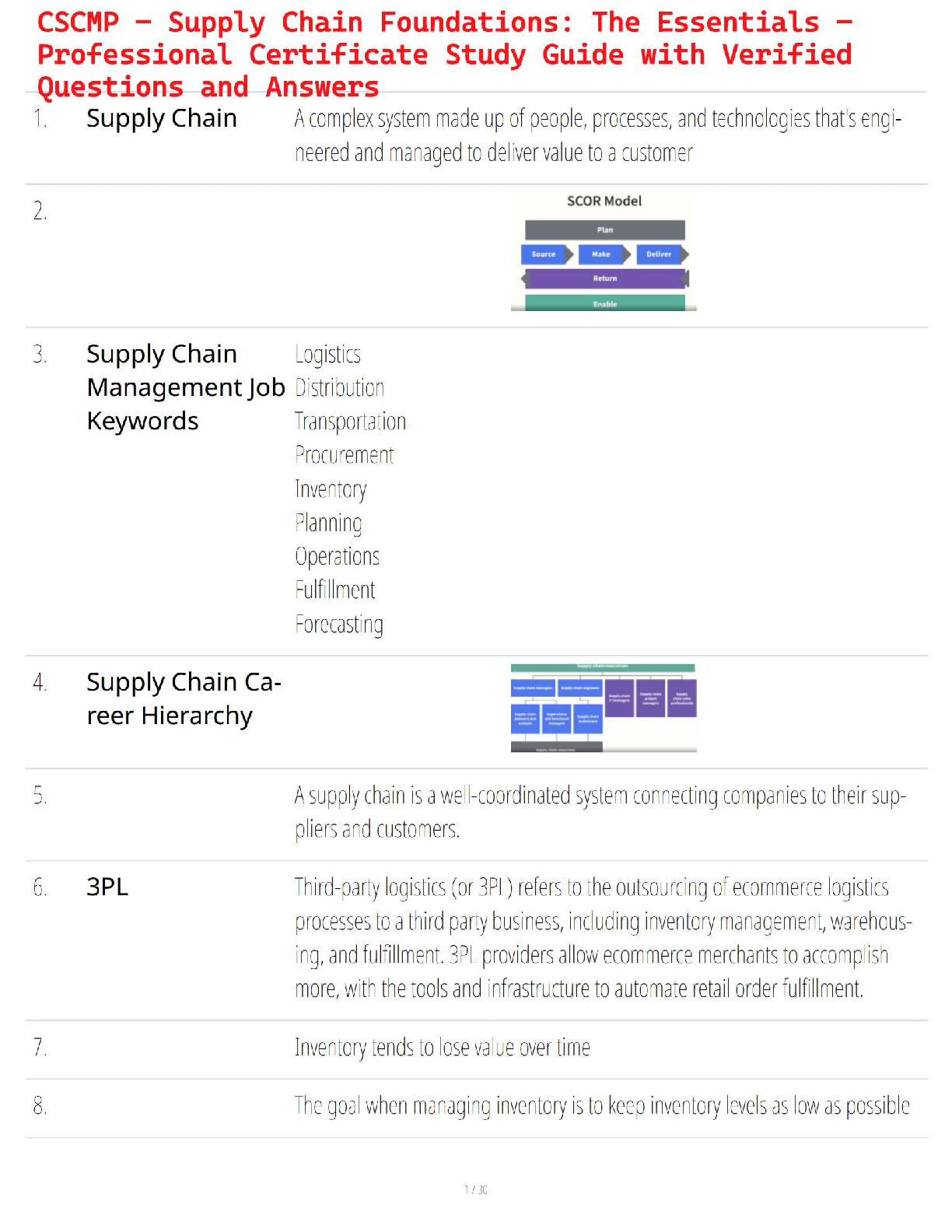Click the 'Inventory tends to lose value' statement
This screenshot has height=1232, width=952.
442,1048
